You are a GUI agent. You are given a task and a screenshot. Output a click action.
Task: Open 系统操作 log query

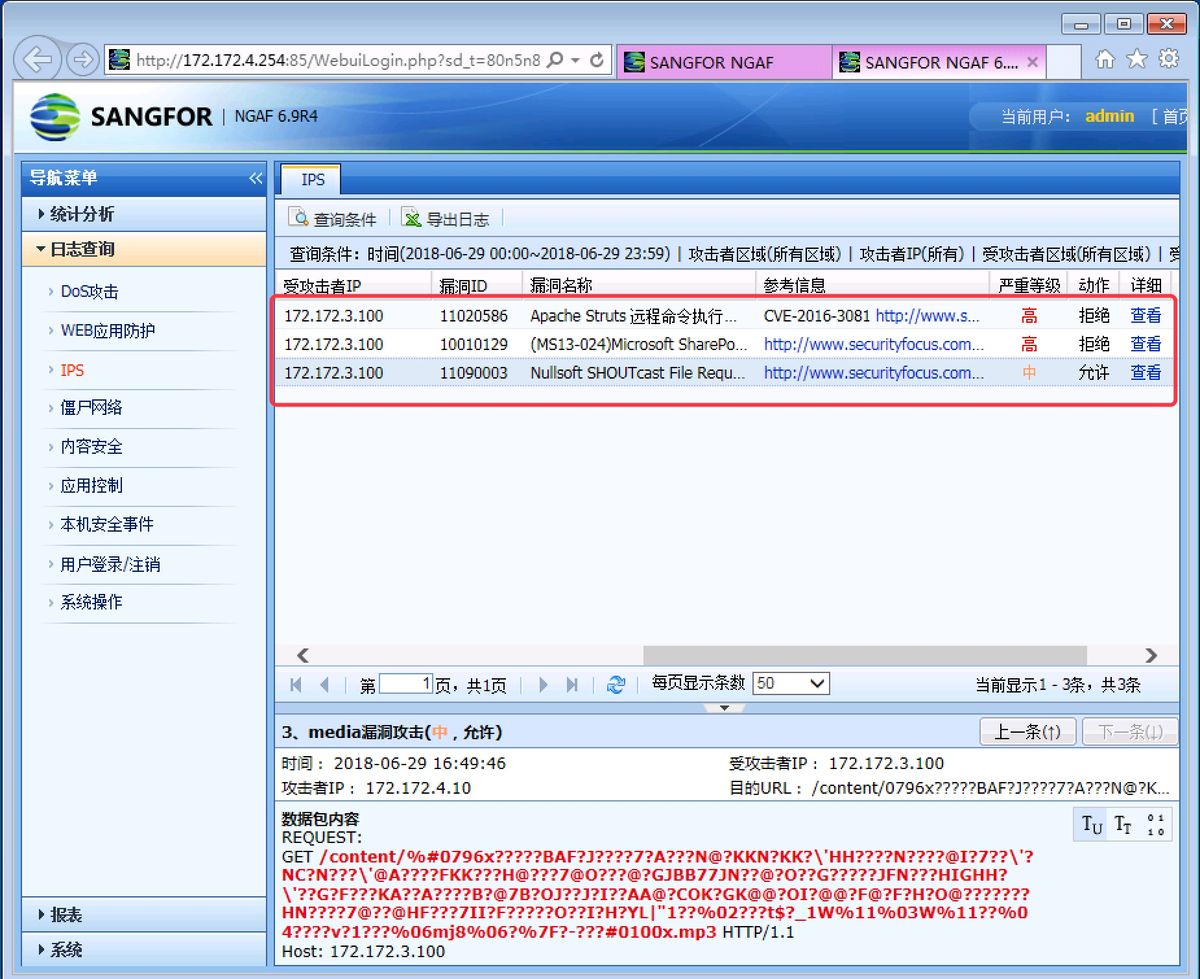(91, 602)
